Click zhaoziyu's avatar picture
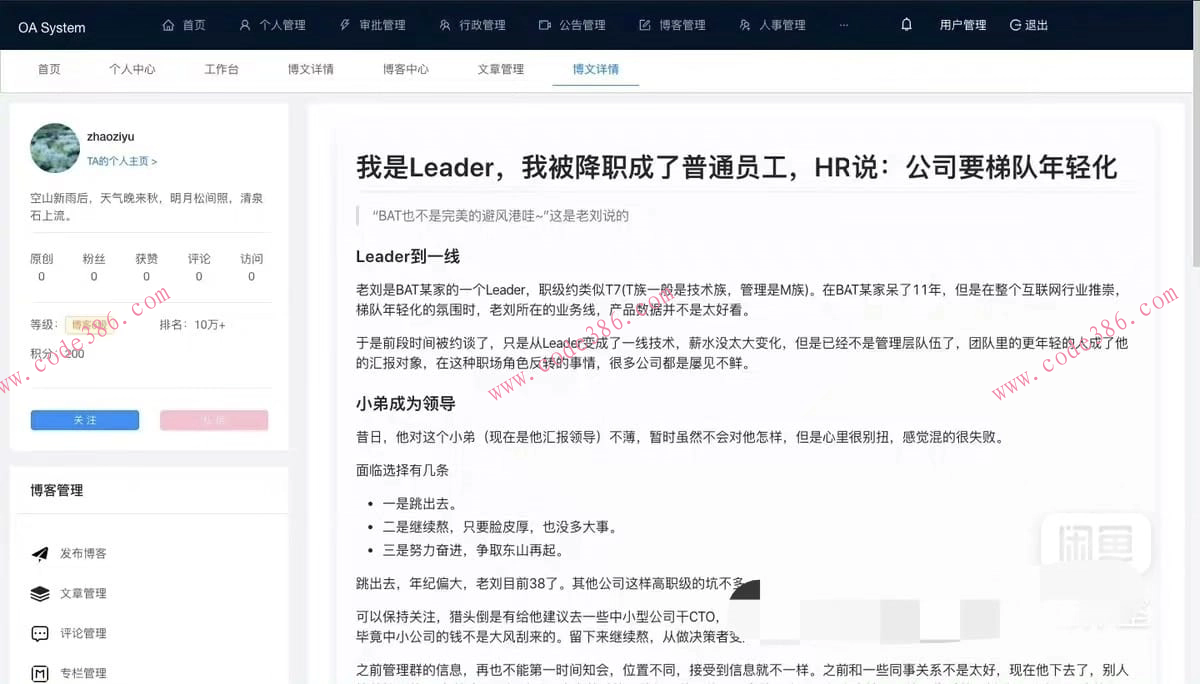 click(x=54, y=147)
